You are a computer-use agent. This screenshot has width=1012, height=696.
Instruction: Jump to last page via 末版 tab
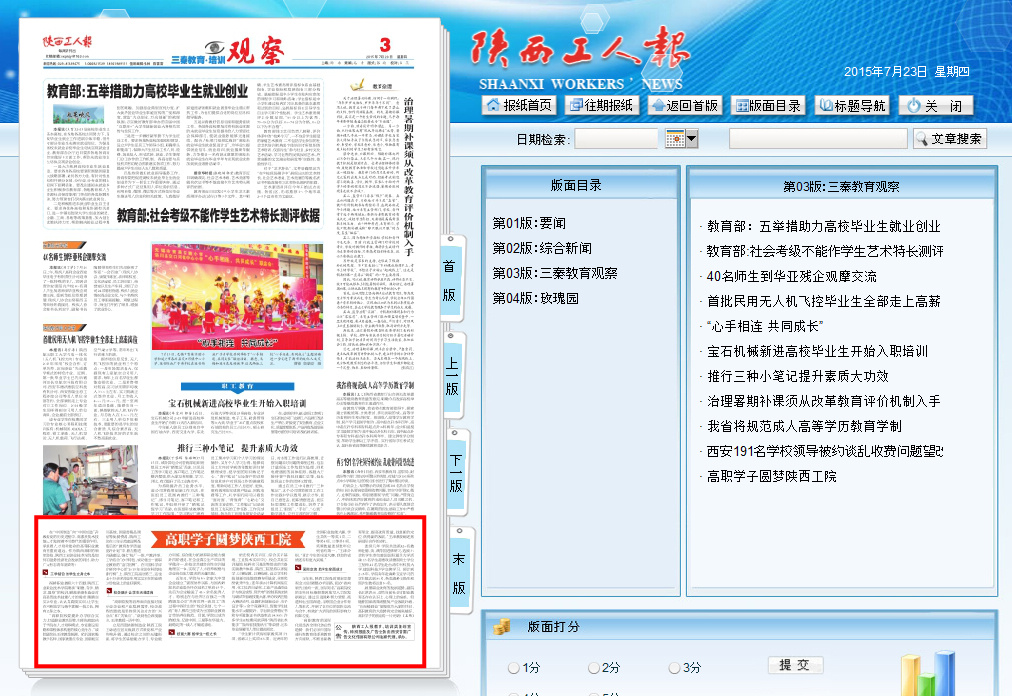459,573
